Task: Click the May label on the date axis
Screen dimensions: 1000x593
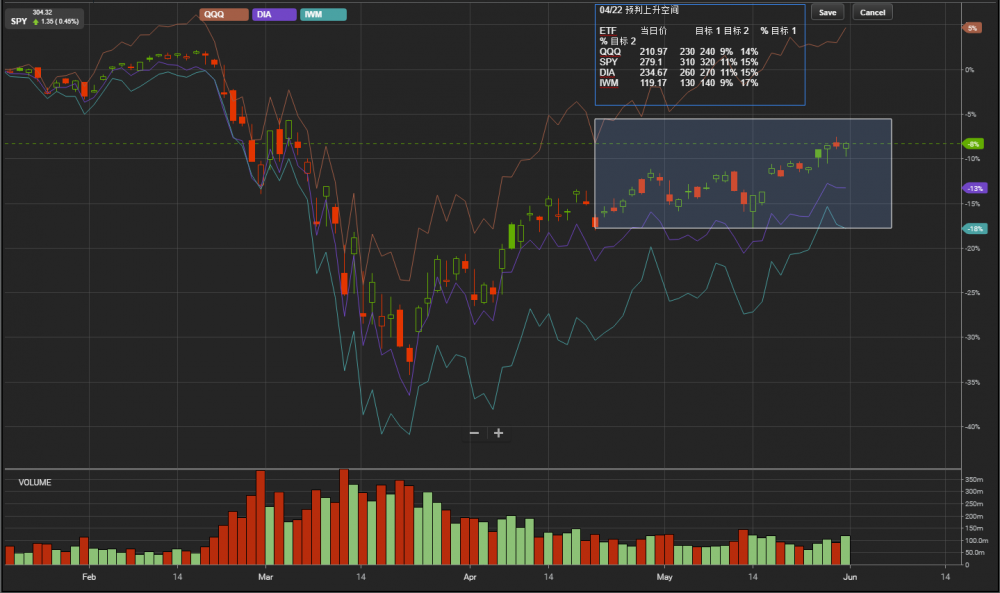Action: click(665, 577)
